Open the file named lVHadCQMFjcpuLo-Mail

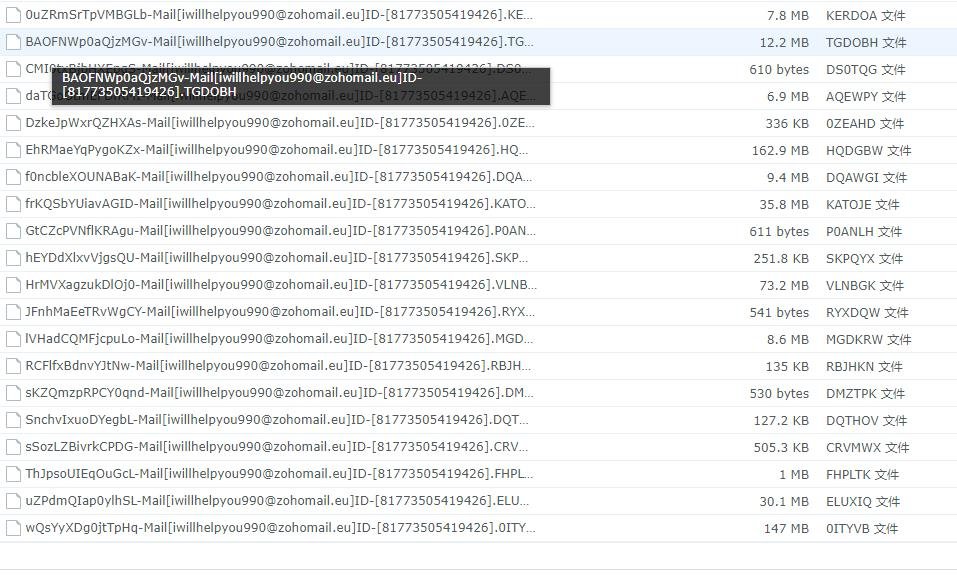point(279,338)
